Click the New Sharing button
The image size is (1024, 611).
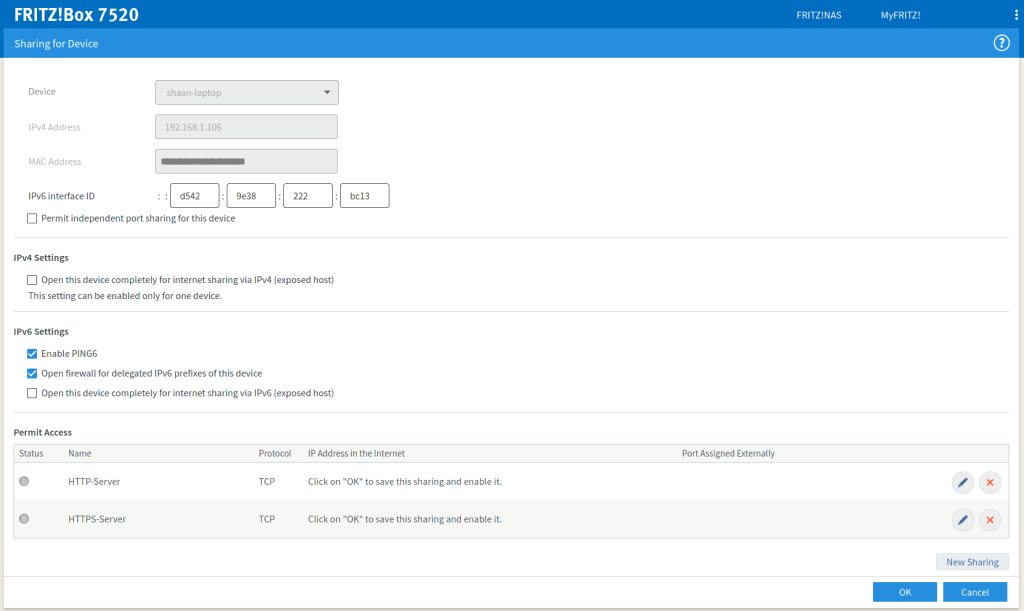(972, 562)
